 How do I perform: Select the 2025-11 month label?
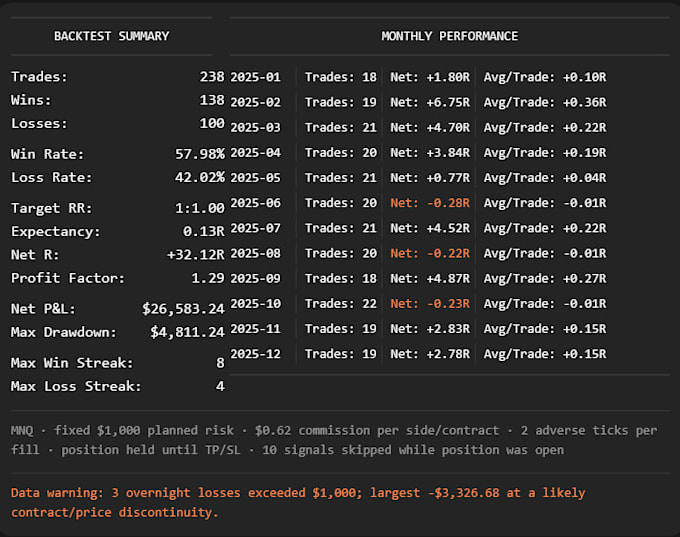(x=255, y=329)
